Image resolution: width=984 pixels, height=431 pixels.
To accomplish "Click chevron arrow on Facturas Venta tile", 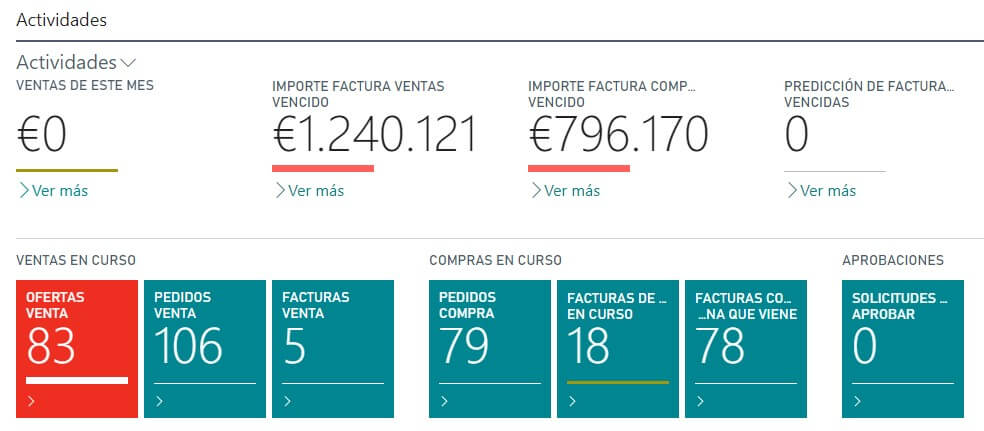I will click(287, 402).
